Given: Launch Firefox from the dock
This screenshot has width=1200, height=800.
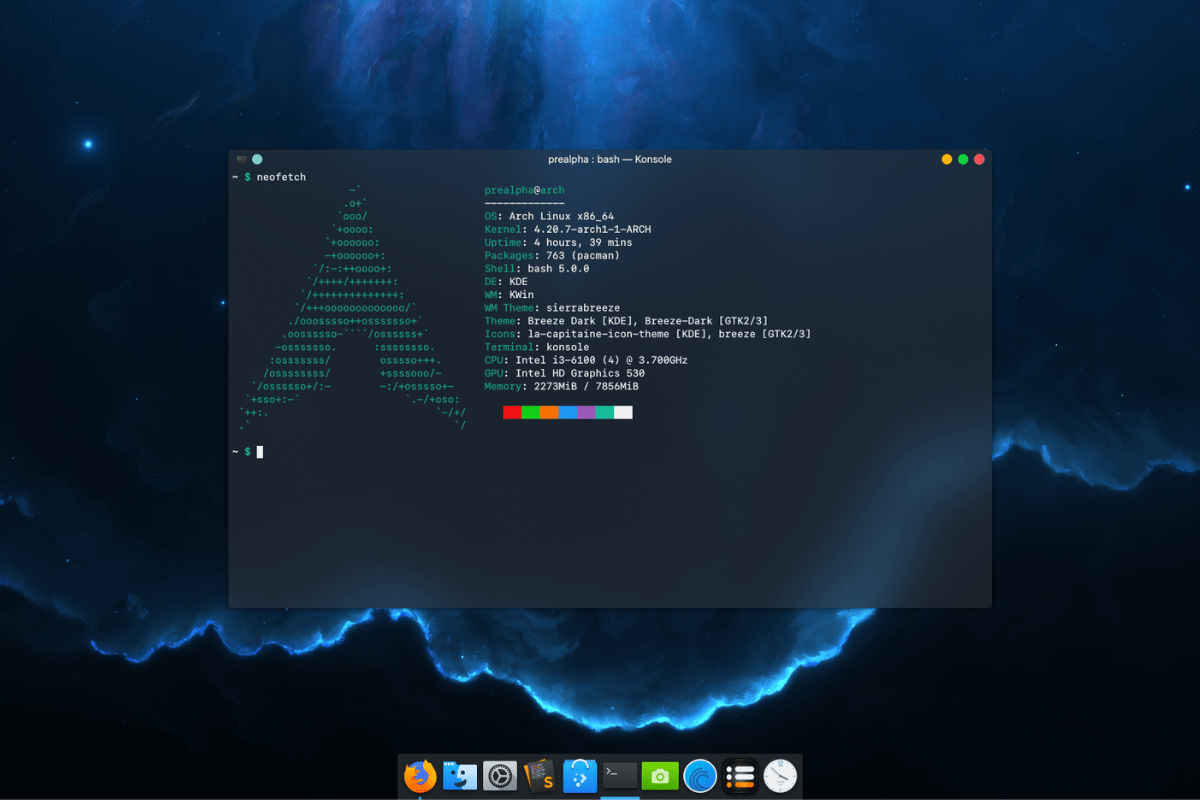Looking at the screenshot, I should point(419,775).
